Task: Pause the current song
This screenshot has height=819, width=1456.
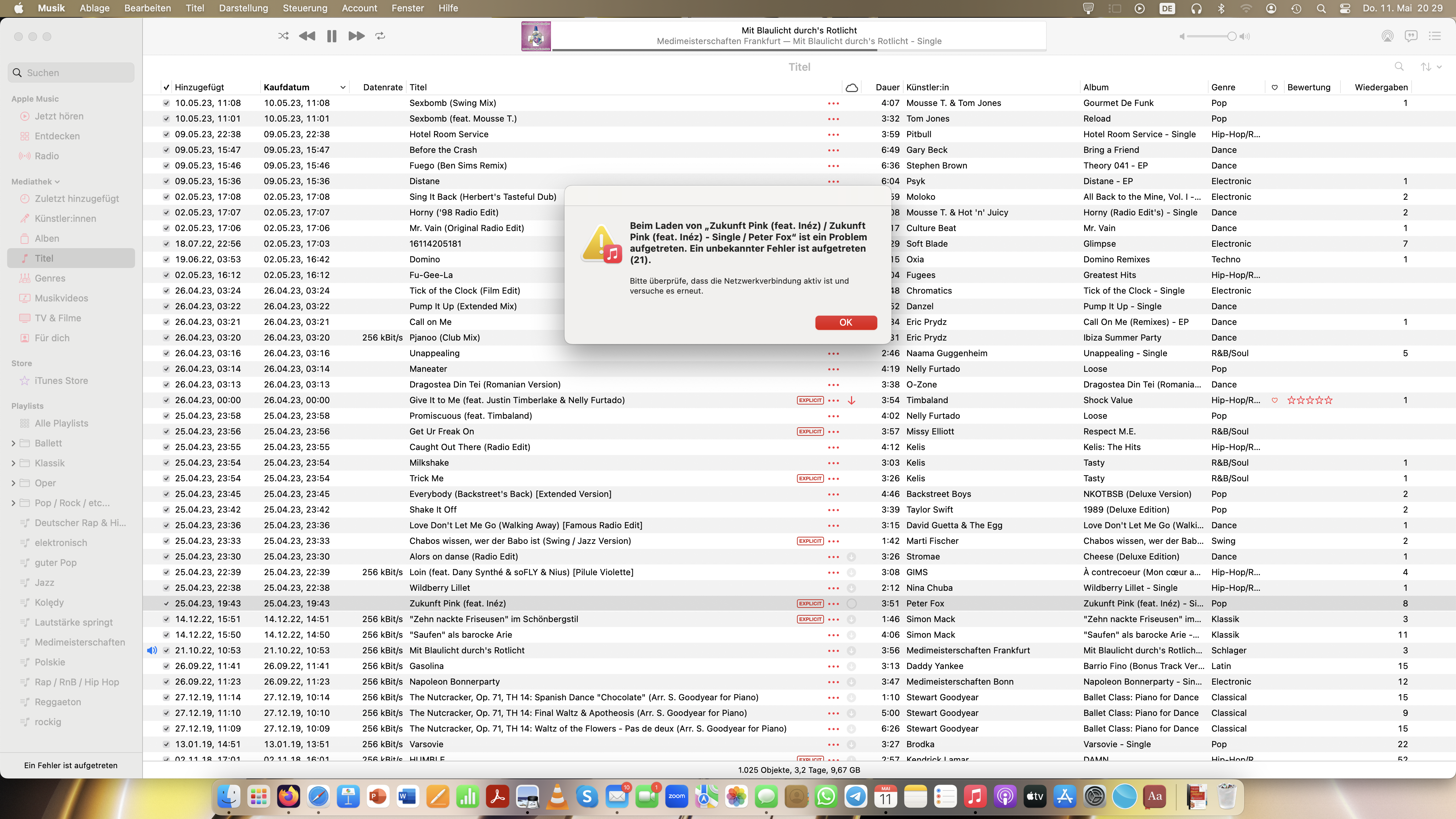Action: [332, 36]
